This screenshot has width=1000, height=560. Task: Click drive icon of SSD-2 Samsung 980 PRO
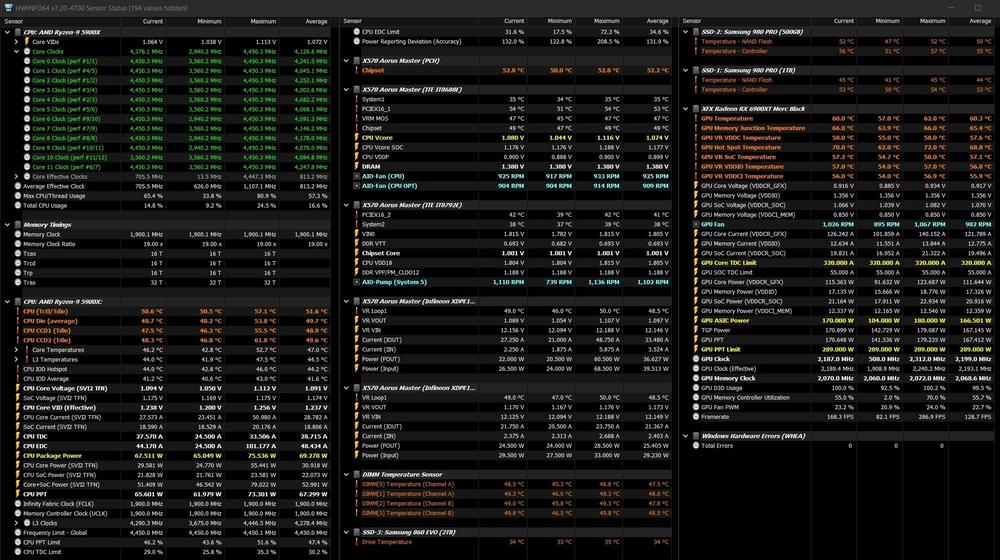pos(695,32)
